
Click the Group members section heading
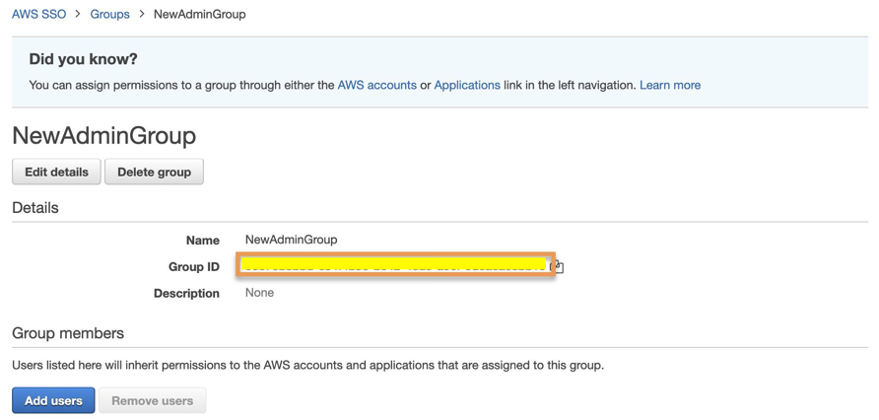pyautogui.click(x=68, y=333)
